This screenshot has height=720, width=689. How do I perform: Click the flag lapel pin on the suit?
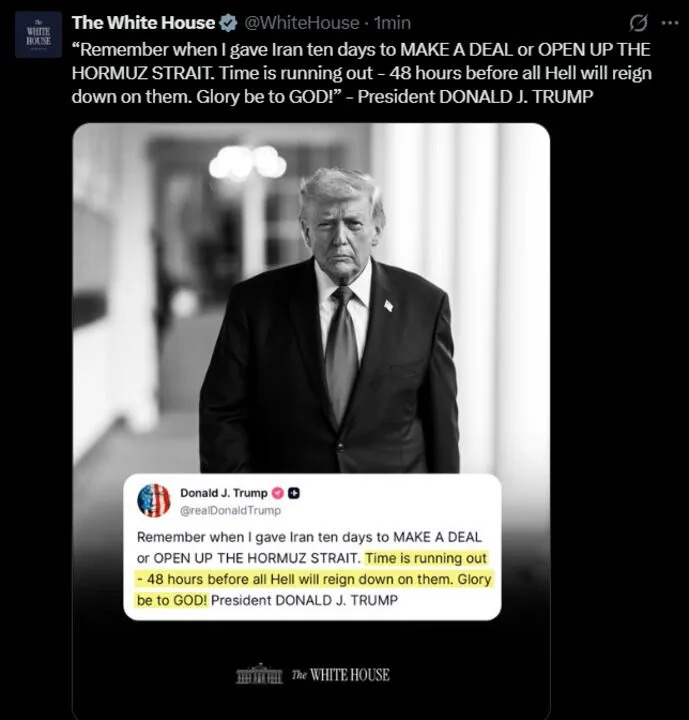(x=389, y=305)
